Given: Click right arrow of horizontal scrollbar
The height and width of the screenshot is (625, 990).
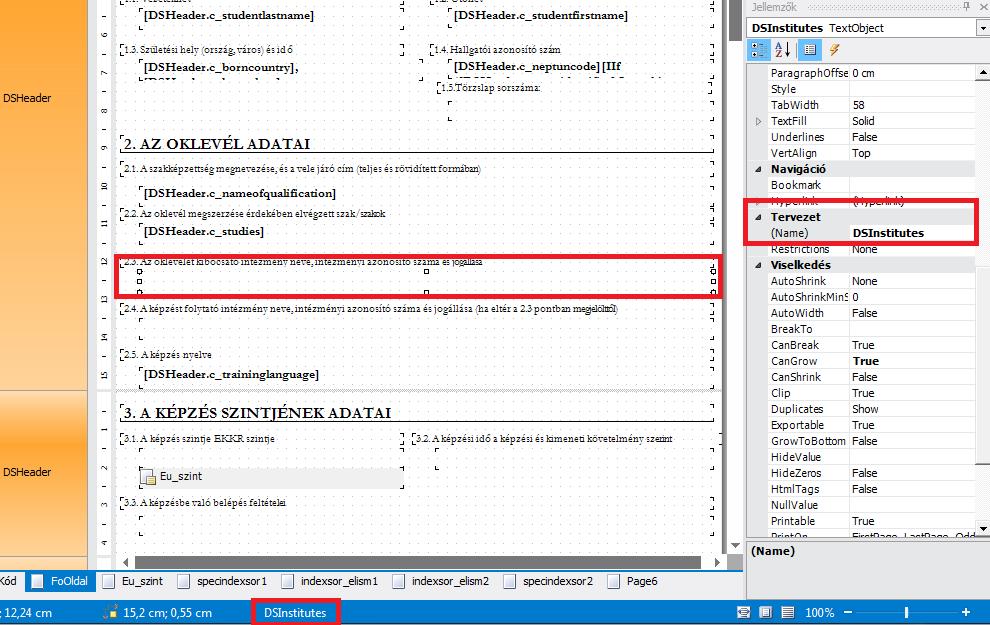Looking at the screenshot, I should [x=717, y=562].
